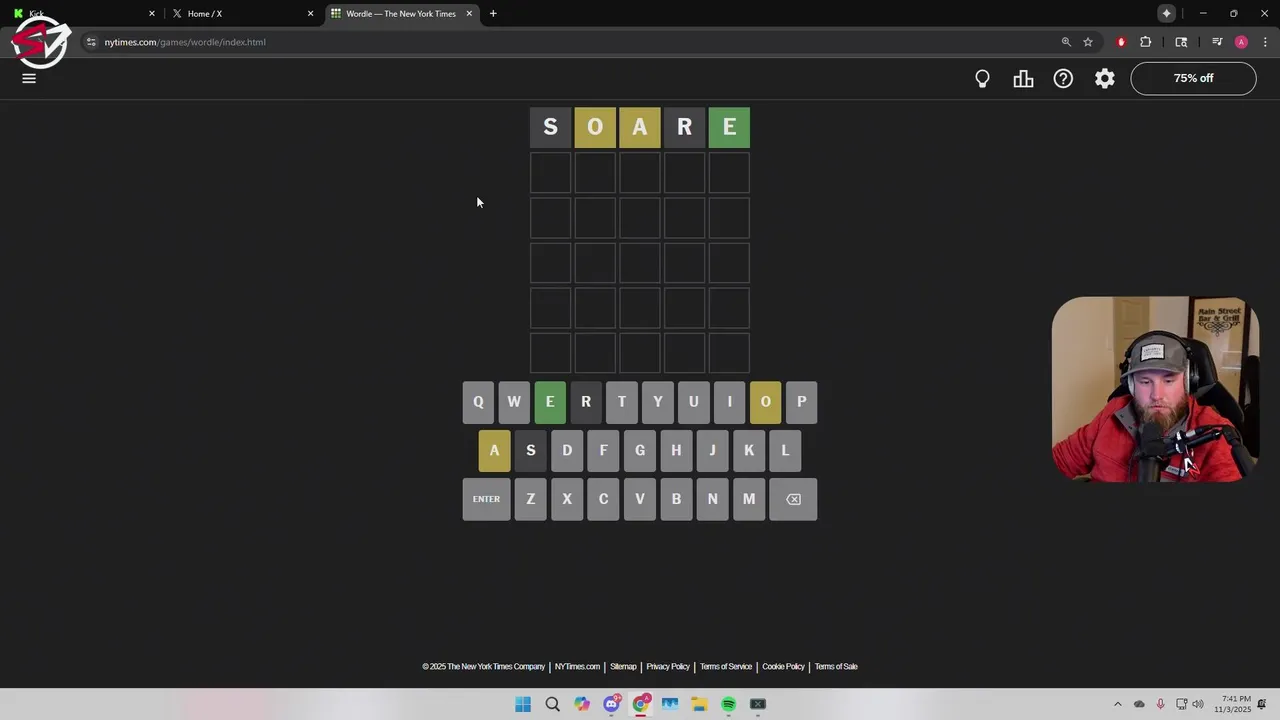
Task: Tap the P key on Wordle keyboard
Action: [802, 402]
